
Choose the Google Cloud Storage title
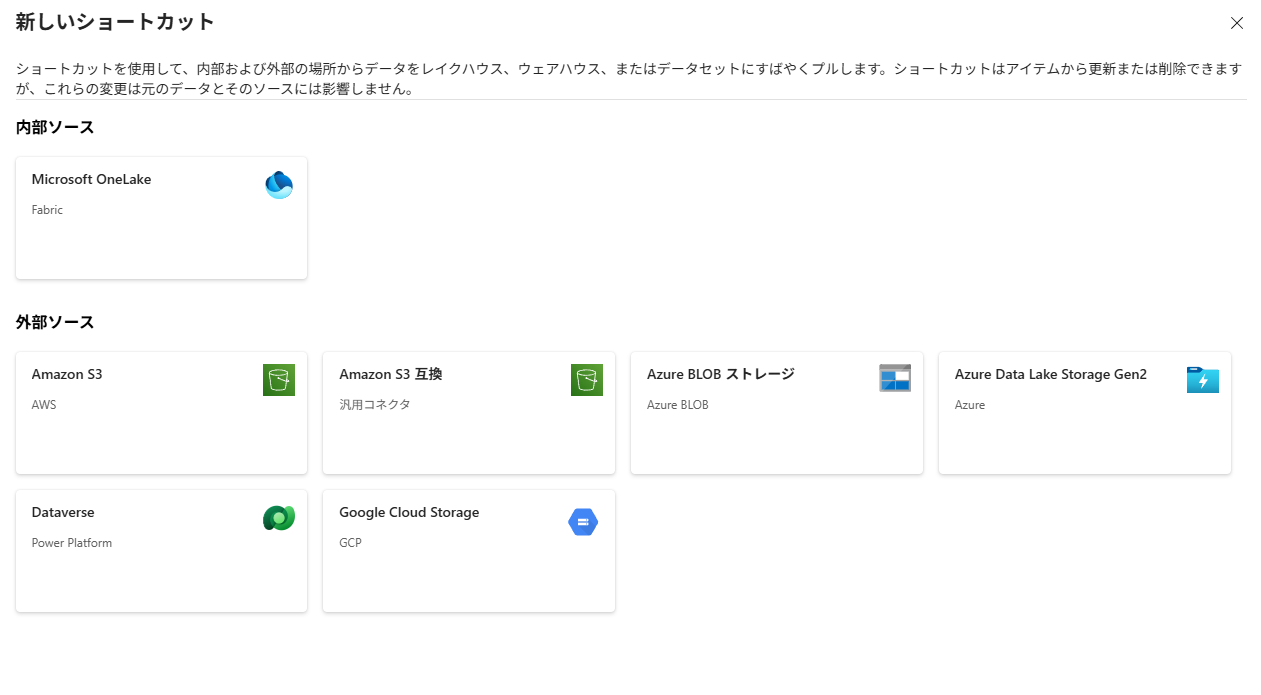point(409,512)
